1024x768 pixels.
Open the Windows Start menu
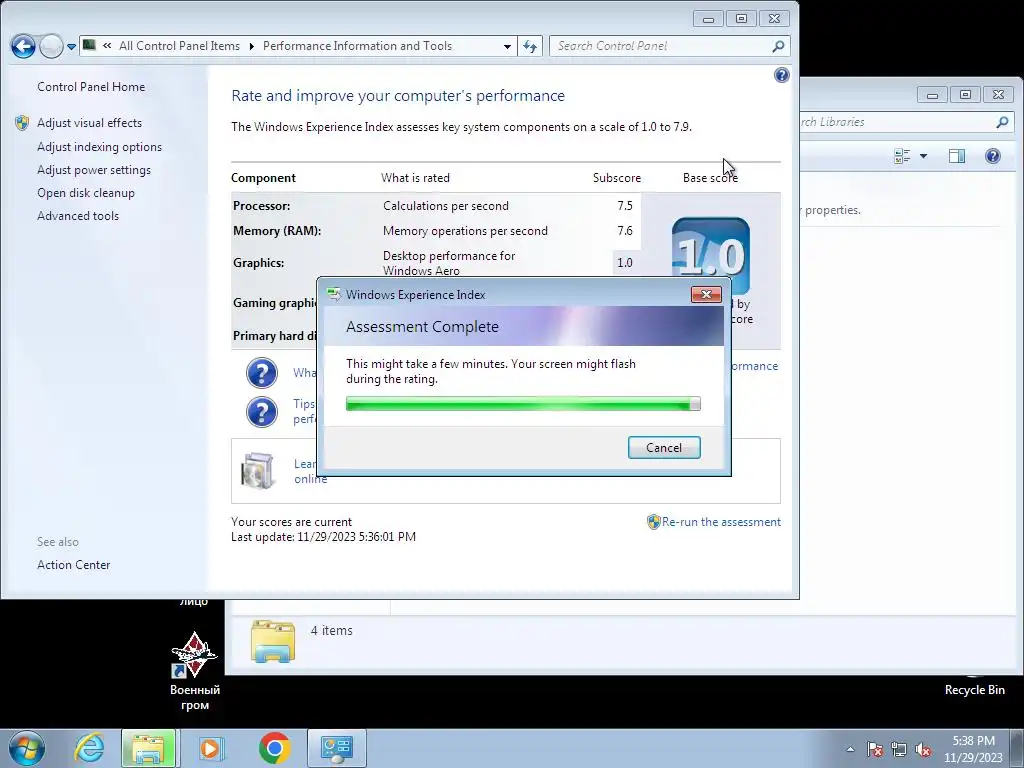click(27, 748)
